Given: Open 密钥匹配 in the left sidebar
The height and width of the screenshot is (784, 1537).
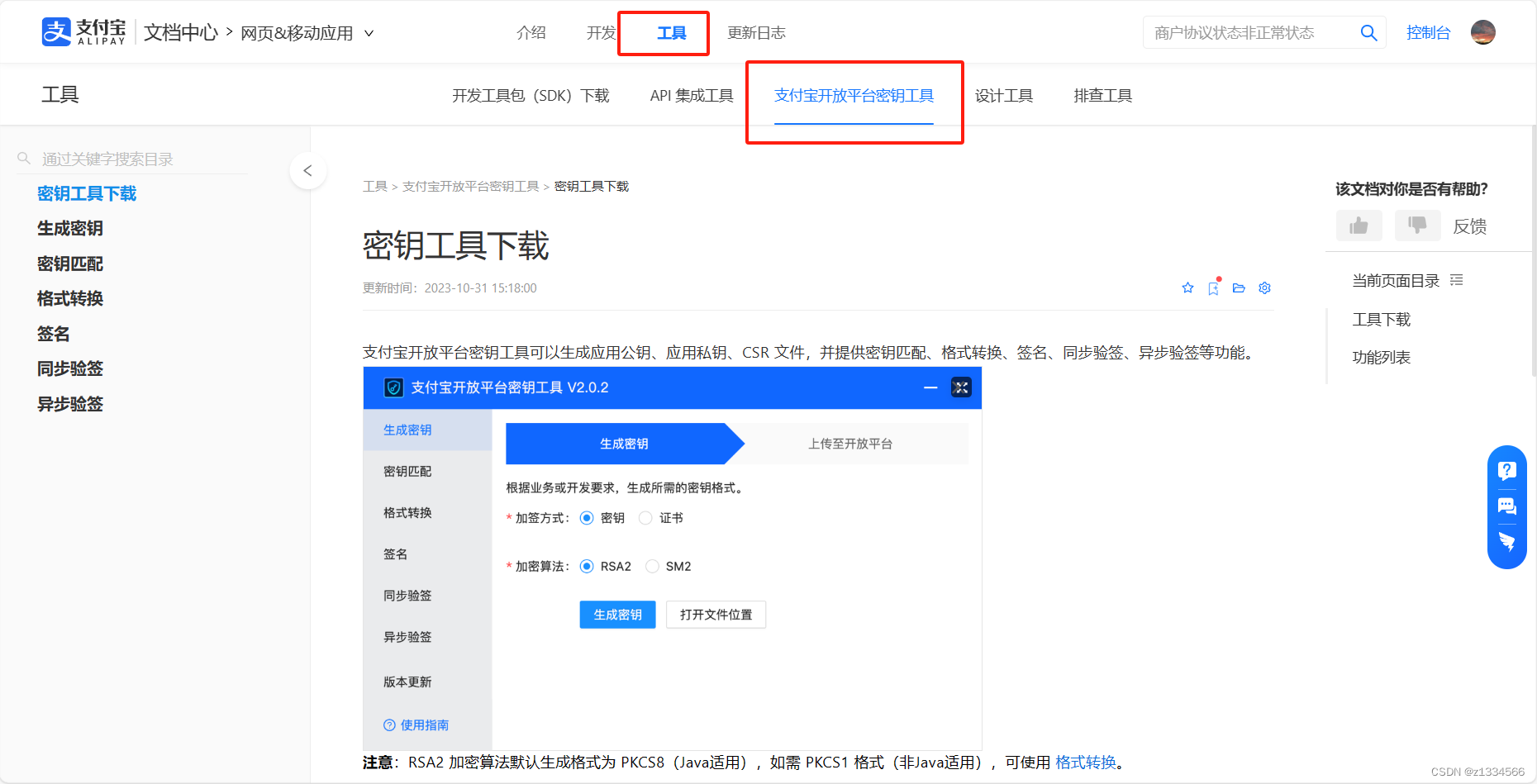Looking at the screenshot, I should click(70, 264).
